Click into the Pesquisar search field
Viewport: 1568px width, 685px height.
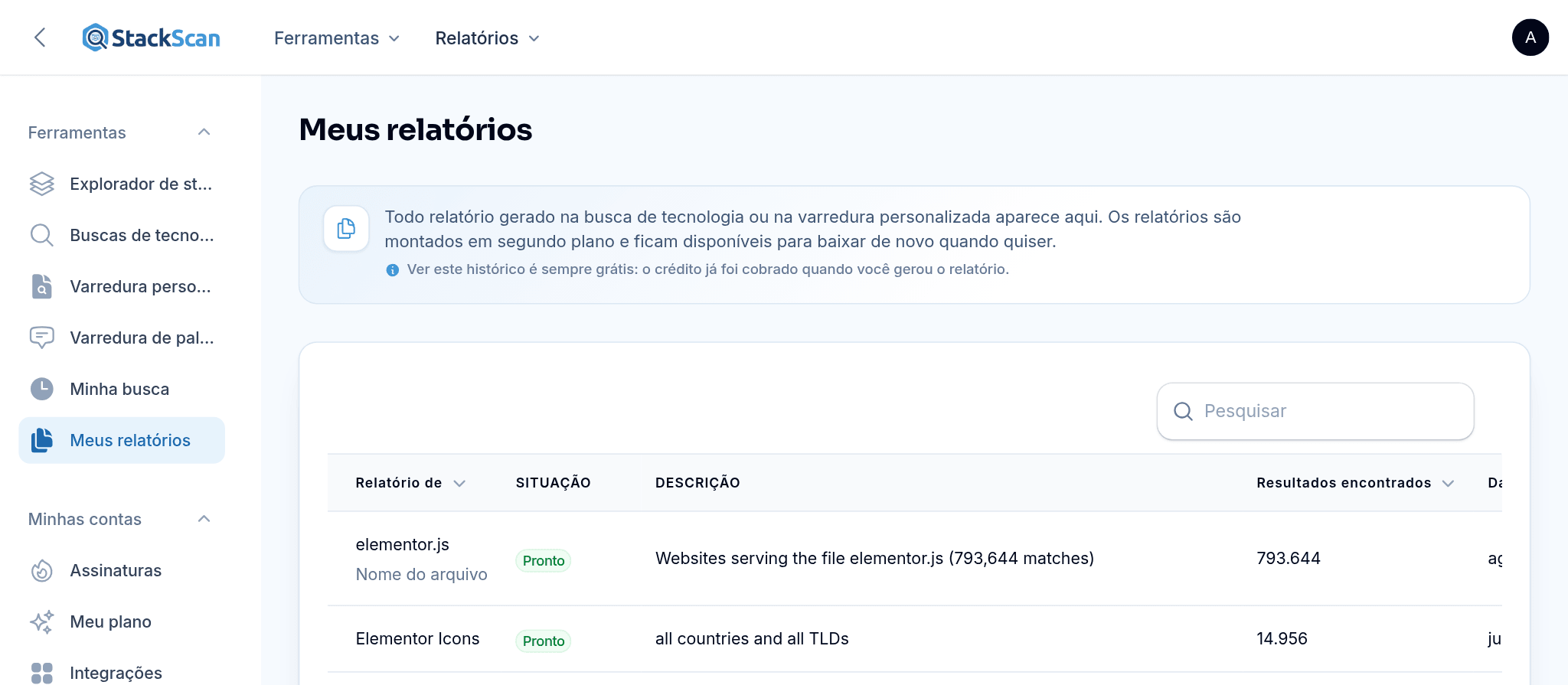(x=1315, y=411)
